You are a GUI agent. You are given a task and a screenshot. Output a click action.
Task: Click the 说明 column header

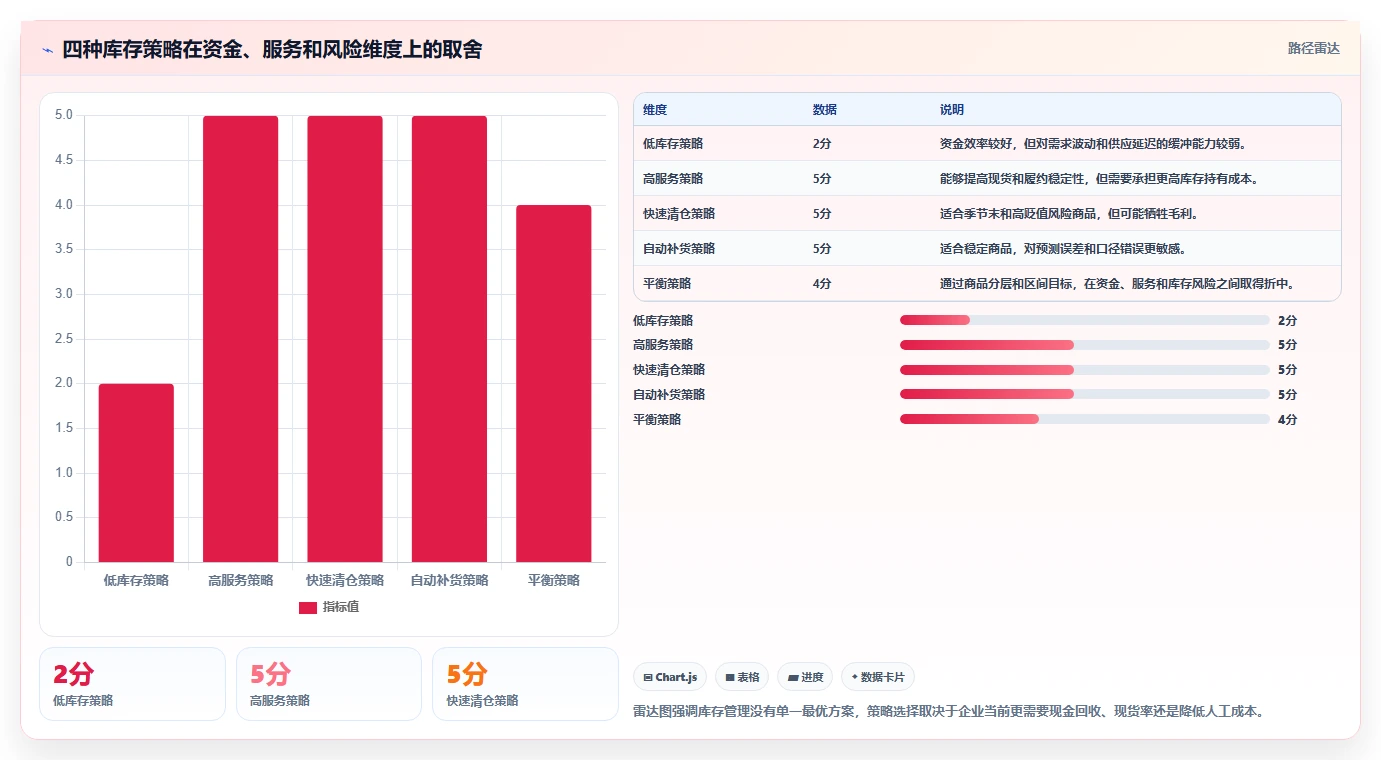tap(952, 109)
